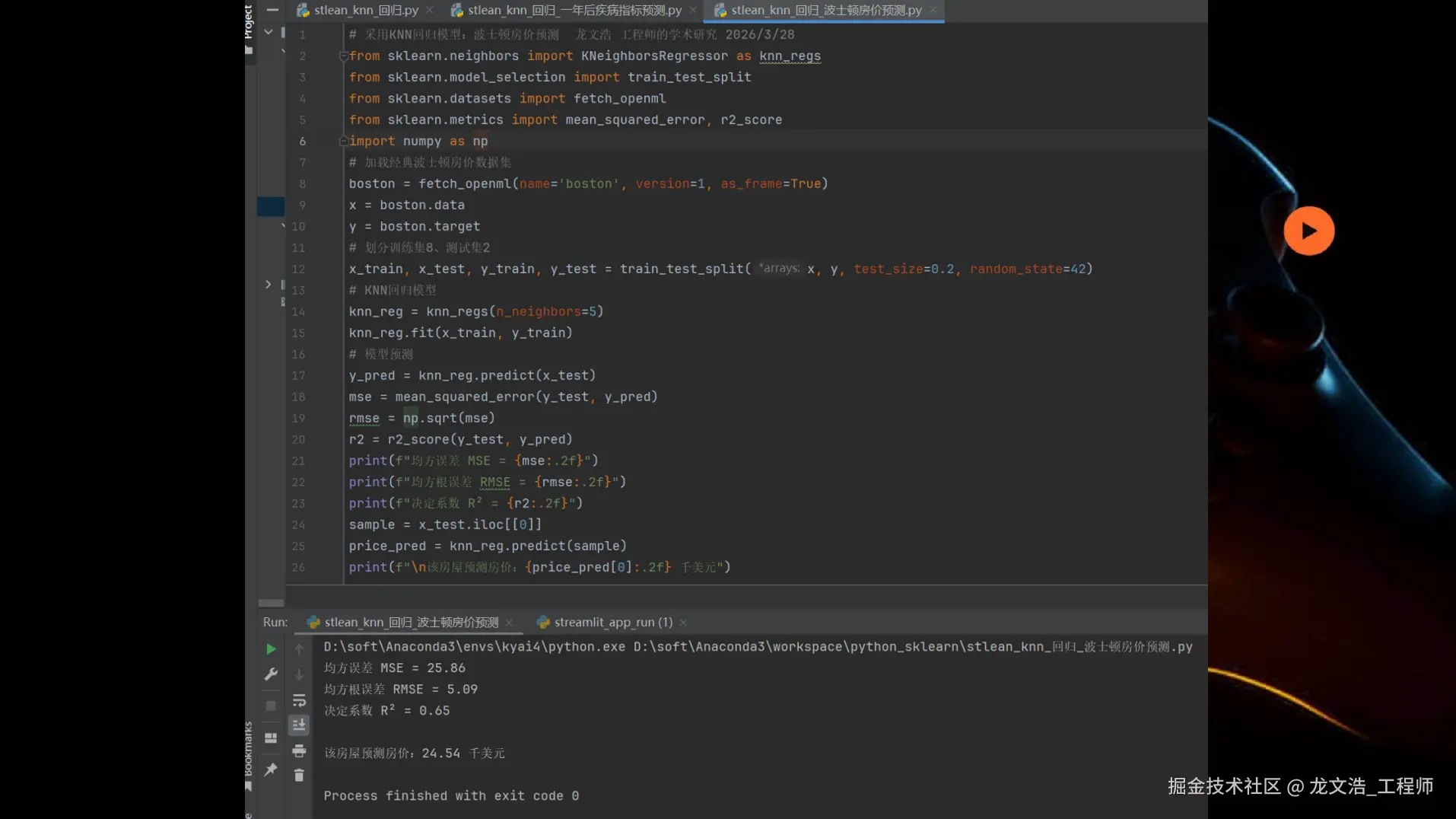Open run configuration wrench in Run panel
Screen dimensions: 1456x819
pyautogui.click(x=271, y=674)
